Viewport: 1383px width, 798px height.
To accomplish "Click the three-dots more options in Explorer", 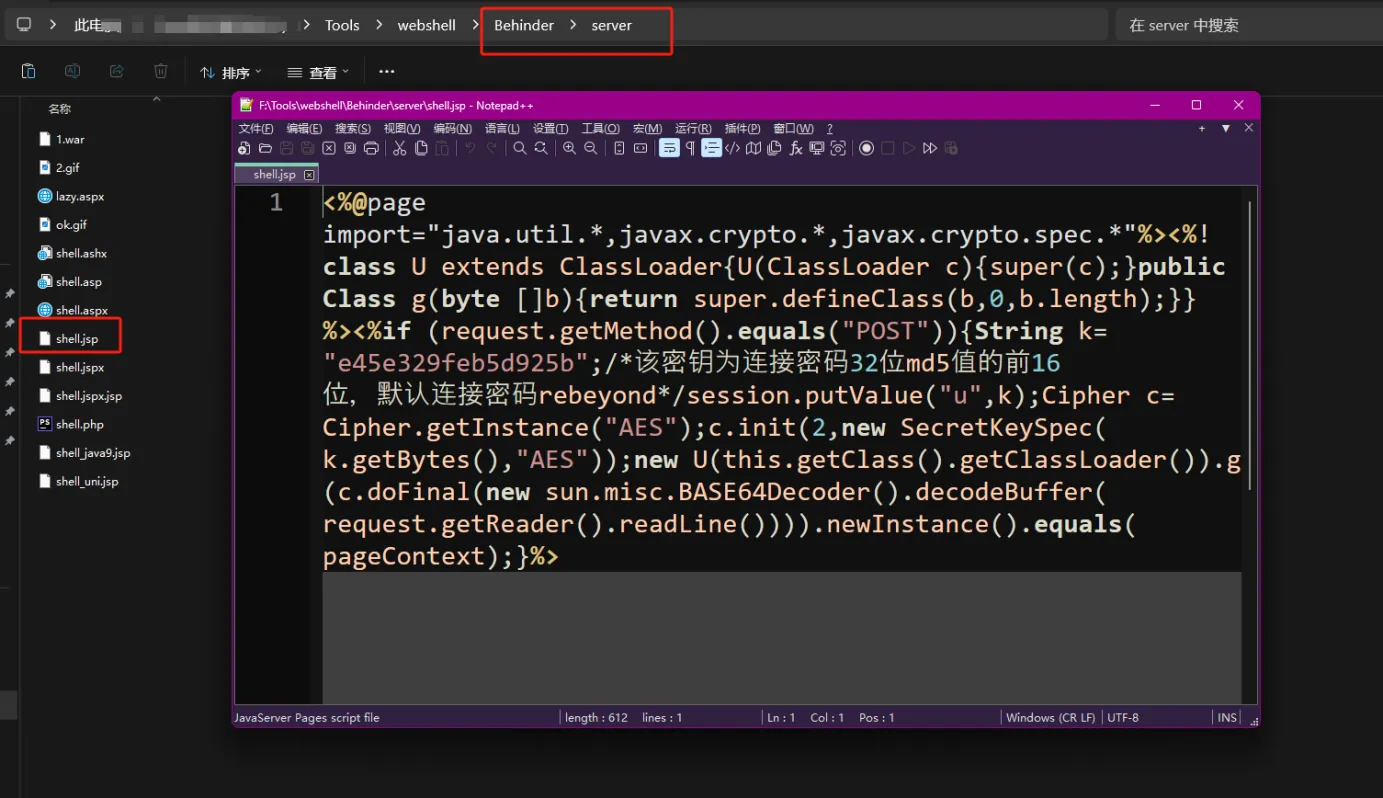I will click(x=387, y=72).
